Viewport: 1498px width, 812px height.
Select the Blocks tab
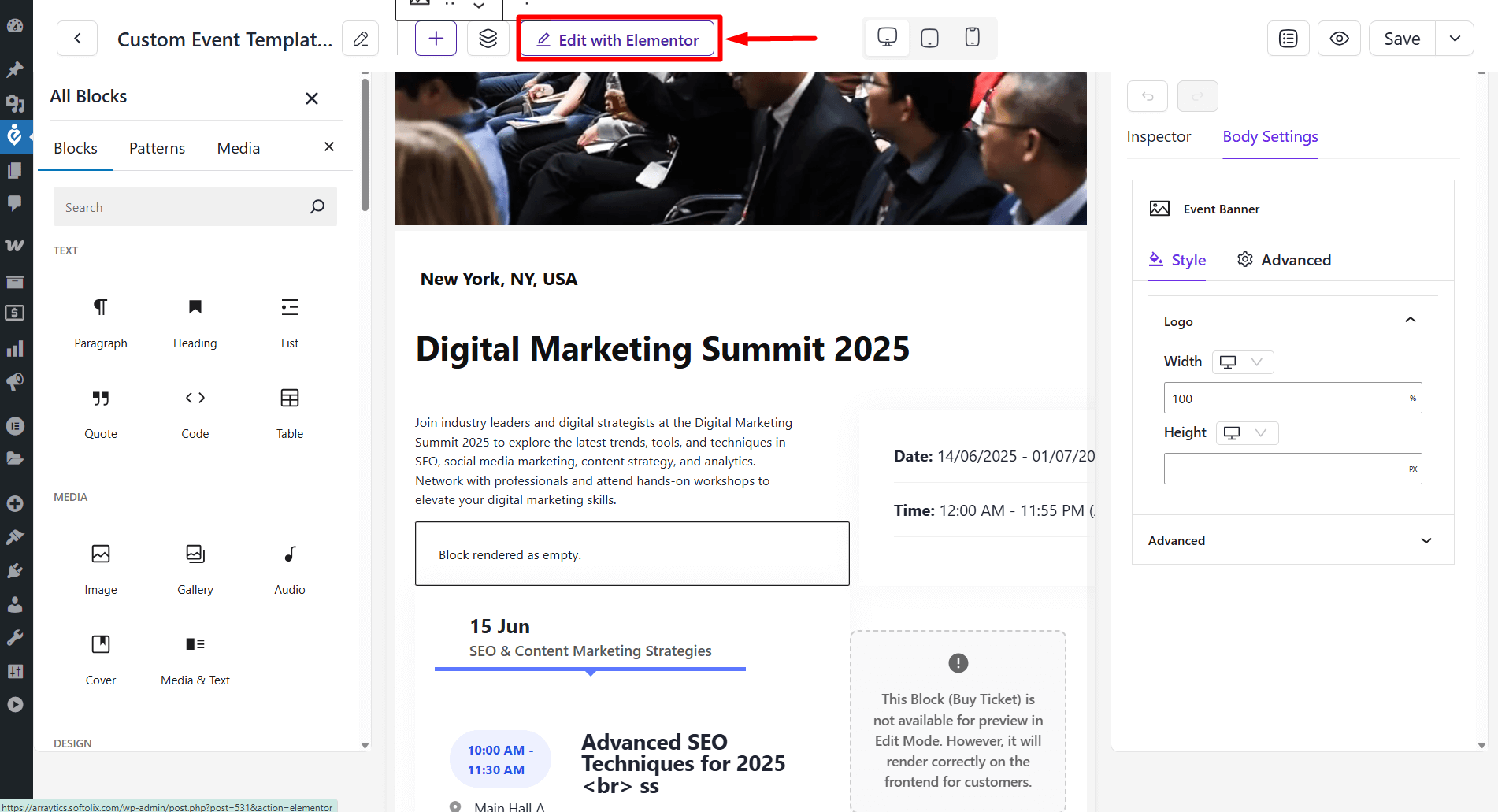click(x=76, y=148)
